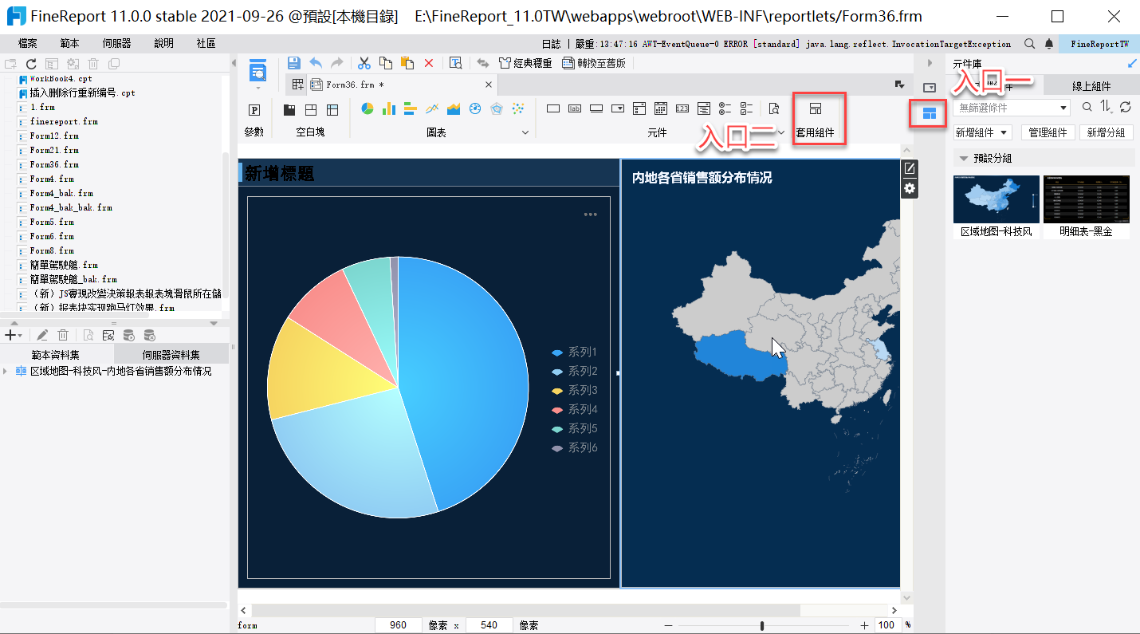Click the edit icon on the map component

910,169
